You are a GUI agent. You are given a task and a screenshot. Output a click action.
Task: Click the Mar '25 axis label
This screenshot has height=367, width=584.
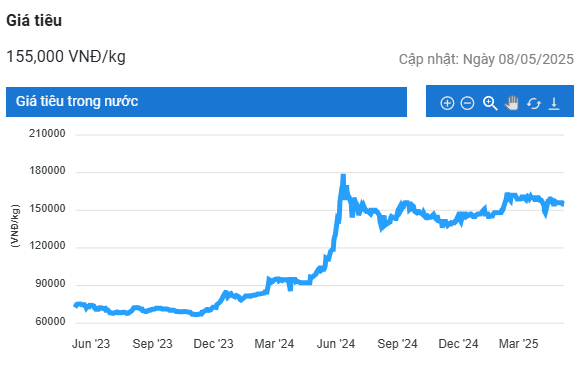pos(518,344)
